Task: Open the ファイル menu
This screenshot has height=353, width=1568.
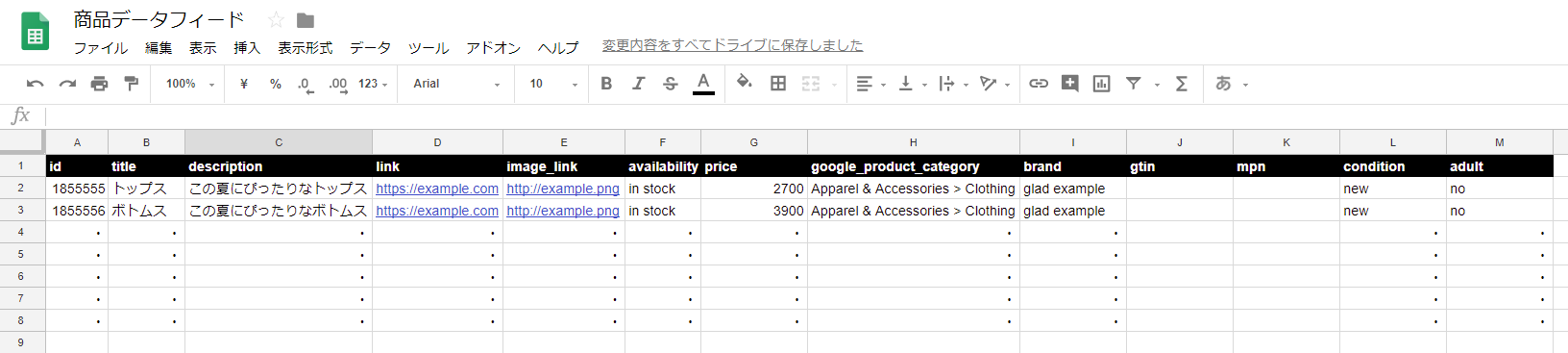Action: (101, 47)
